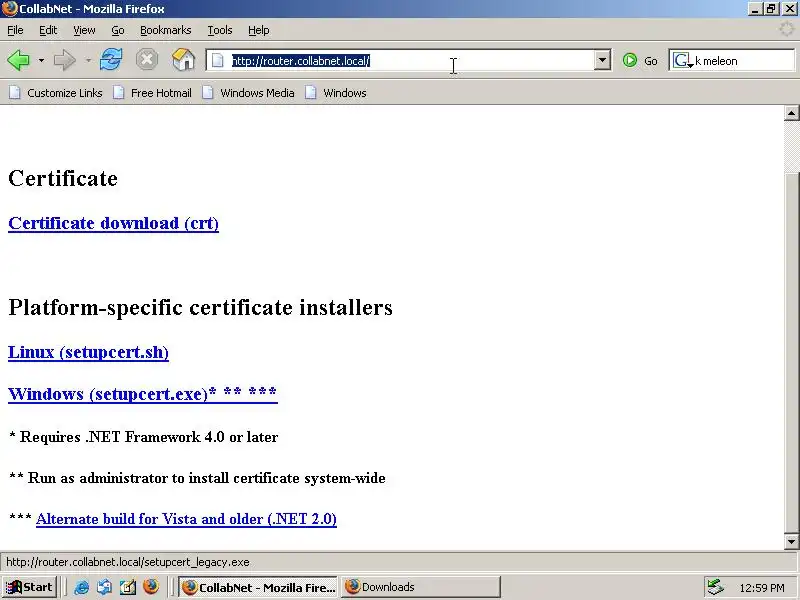Image resolution: width=800 pixels, height=600 pixels.
Task: Click the vertical scrollbar thumb
Action: coord(791,352)
